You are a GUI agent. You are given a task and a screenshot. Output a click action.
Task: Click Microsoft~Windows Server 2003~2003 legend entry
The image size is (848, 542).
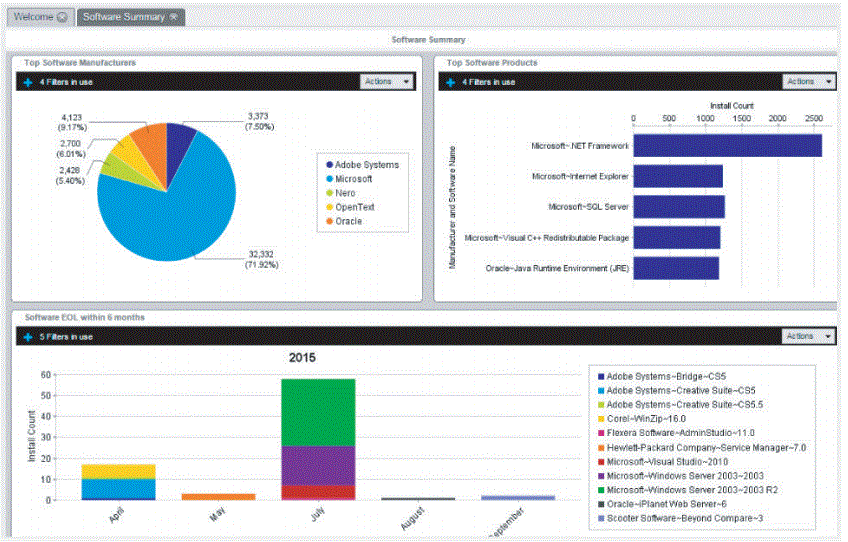[681, 476]
